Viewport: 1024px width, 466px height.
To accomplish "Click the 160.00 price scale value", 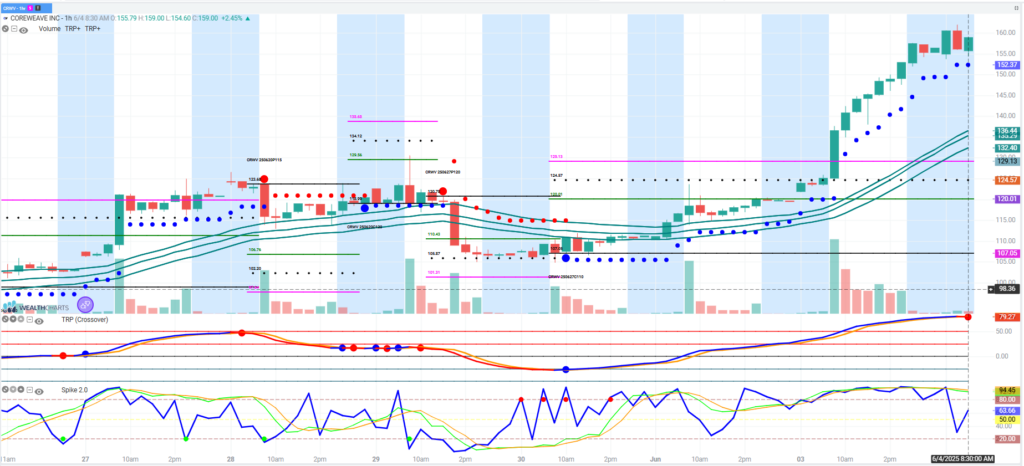I will (x=1006, y=32).
